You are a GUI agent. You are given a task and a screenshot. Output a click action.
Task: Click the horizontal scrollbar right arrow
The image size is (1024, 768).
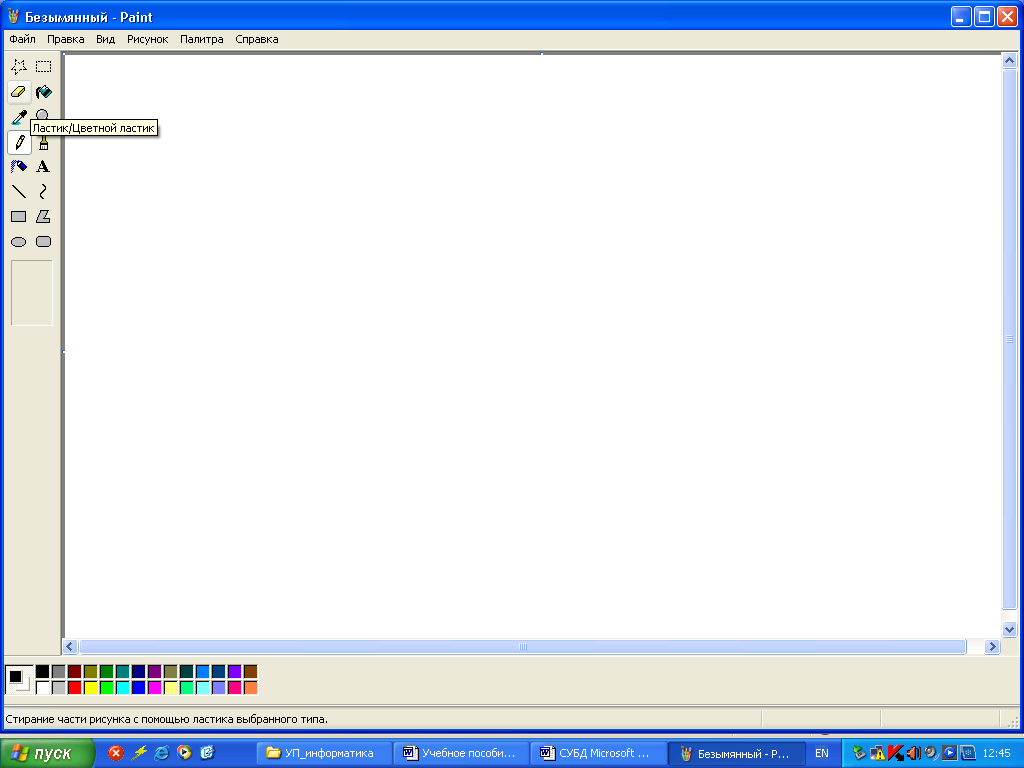click(992, 647)
